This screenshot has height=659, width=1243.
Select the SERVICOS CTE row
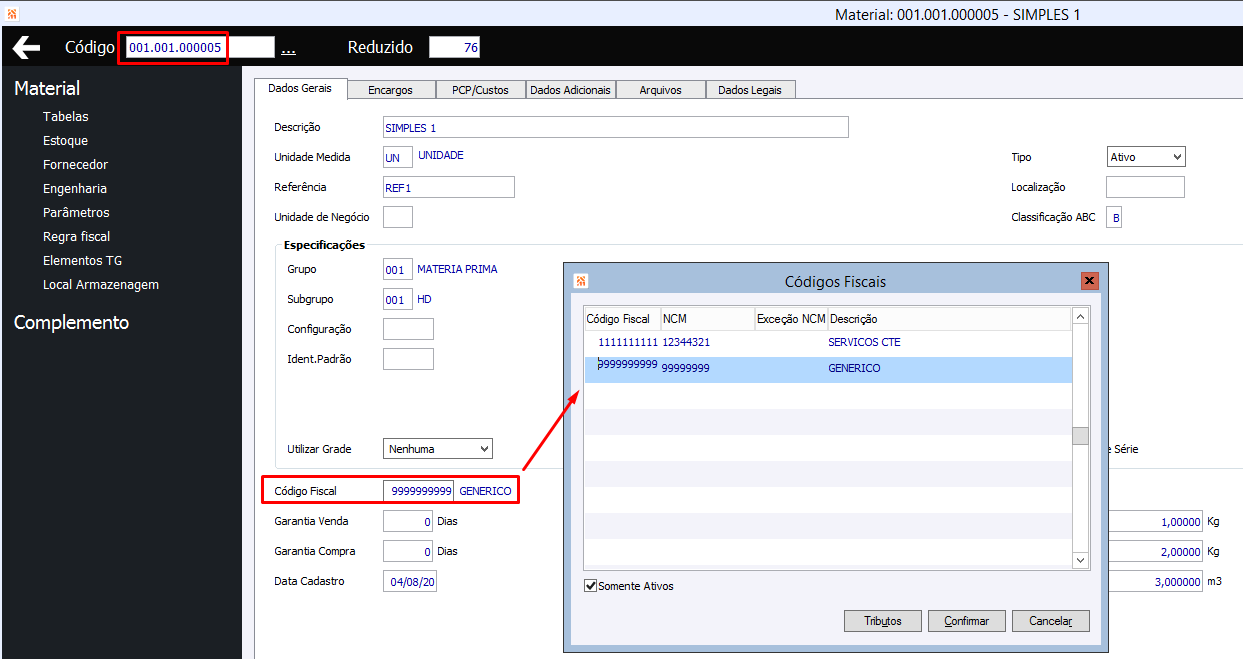coord(828,342)
